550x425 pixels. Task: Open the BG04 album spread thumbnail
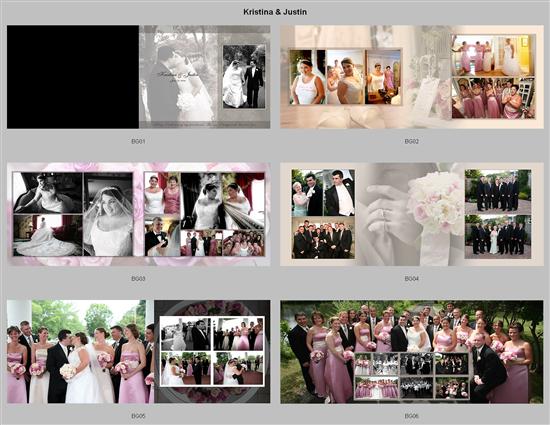coord(412,214)
